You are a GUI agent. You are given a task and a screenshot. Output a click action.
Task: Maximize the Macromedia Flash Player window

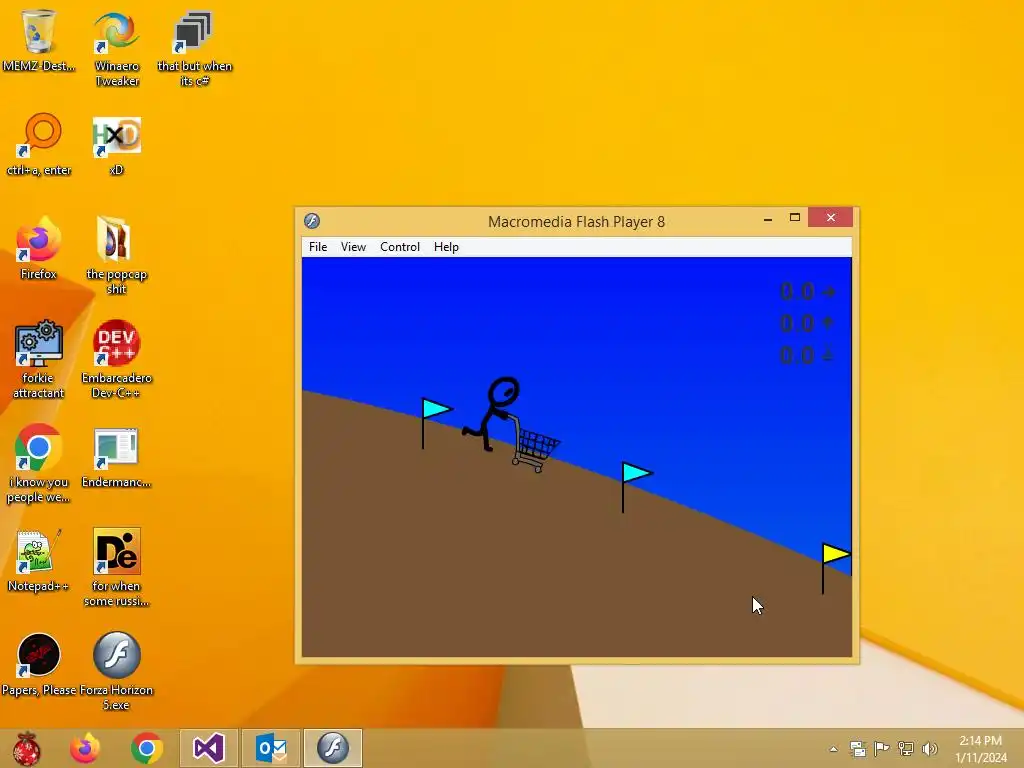pos(795,217)
